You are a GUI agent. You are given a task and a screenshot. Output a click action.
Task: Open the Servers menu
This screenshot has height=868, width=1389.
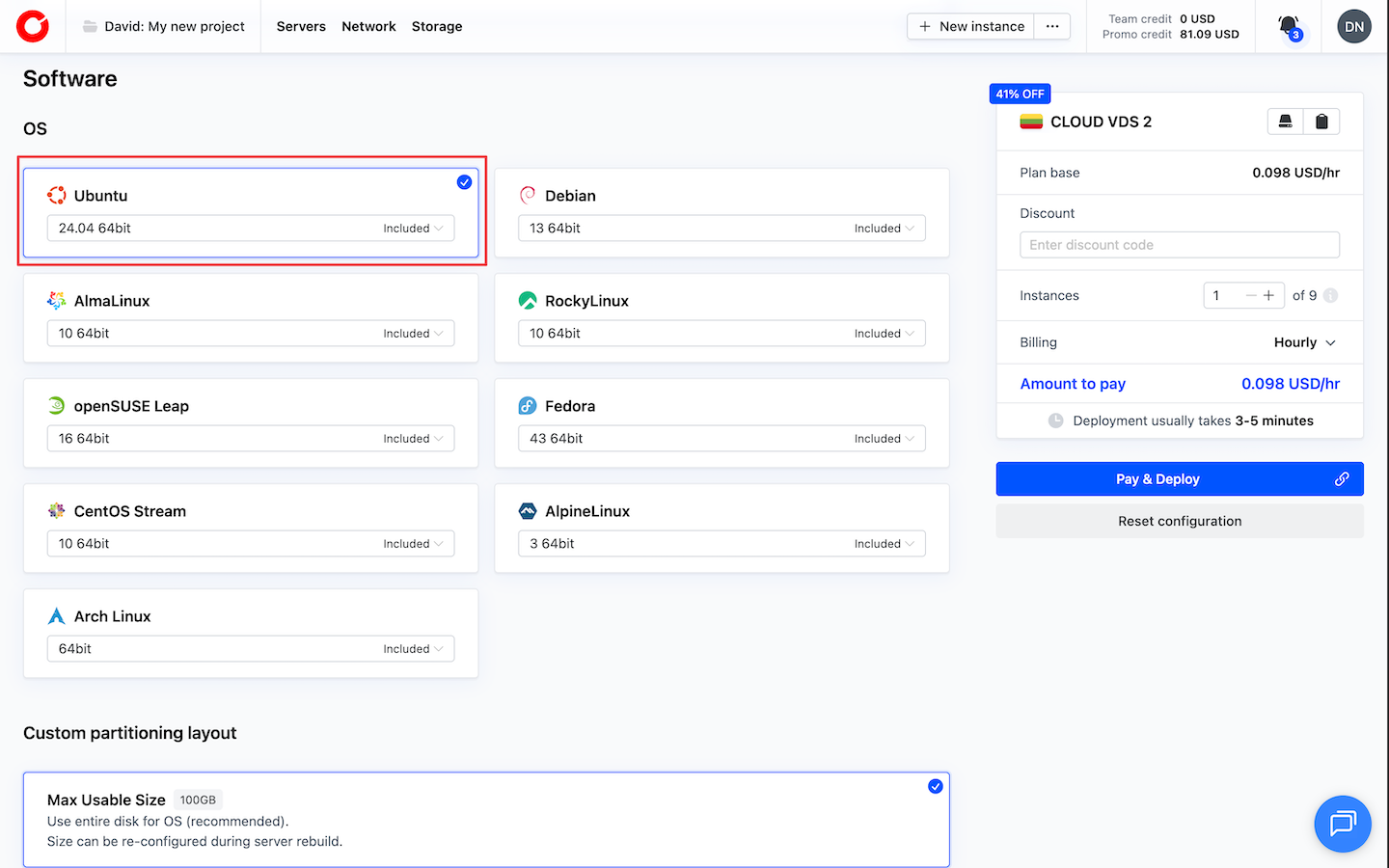pyautogui.click(x=301, y=26)
